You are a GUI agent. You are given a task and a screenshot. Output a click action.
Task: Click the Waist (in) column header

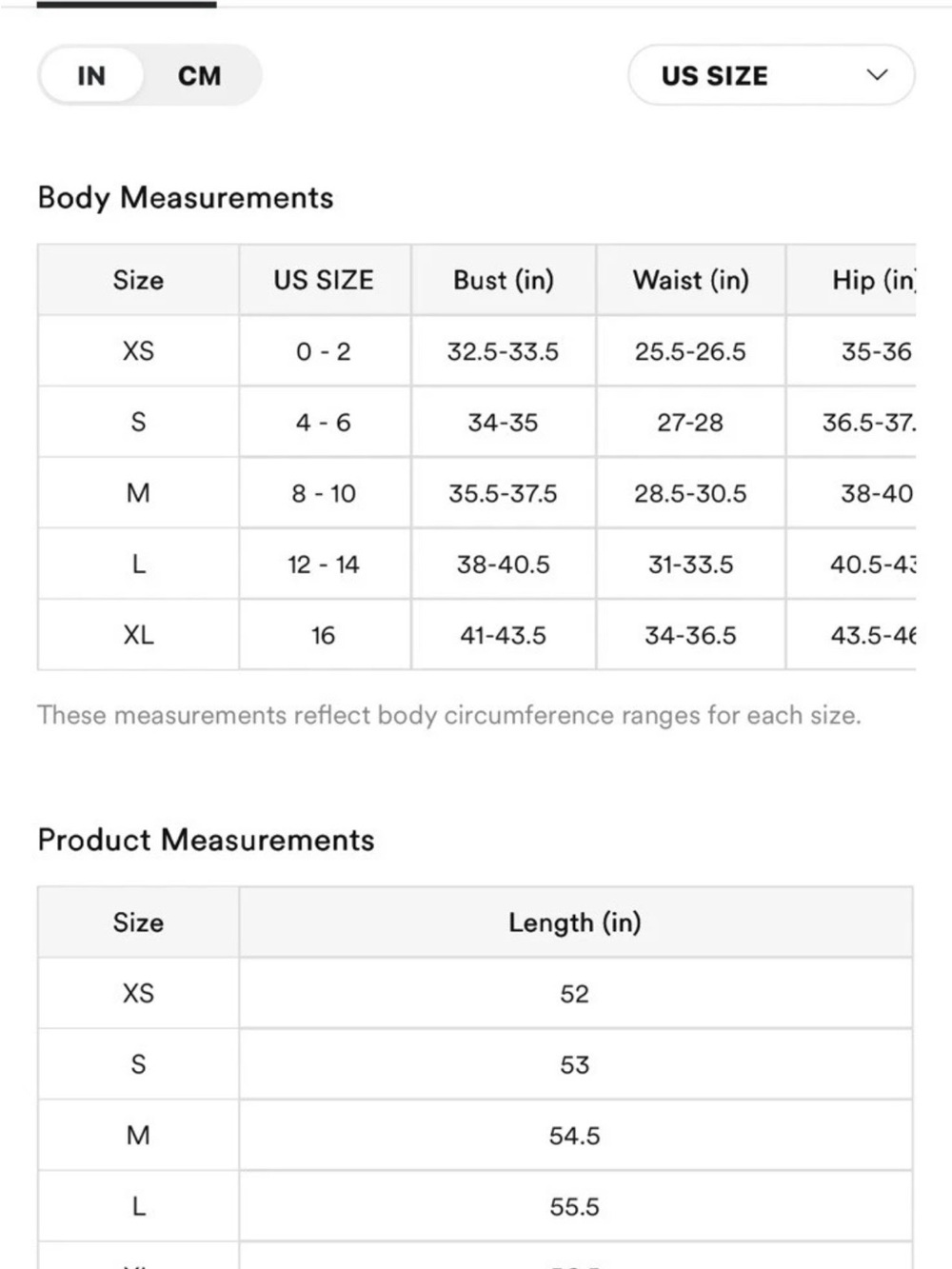(691, 280)
